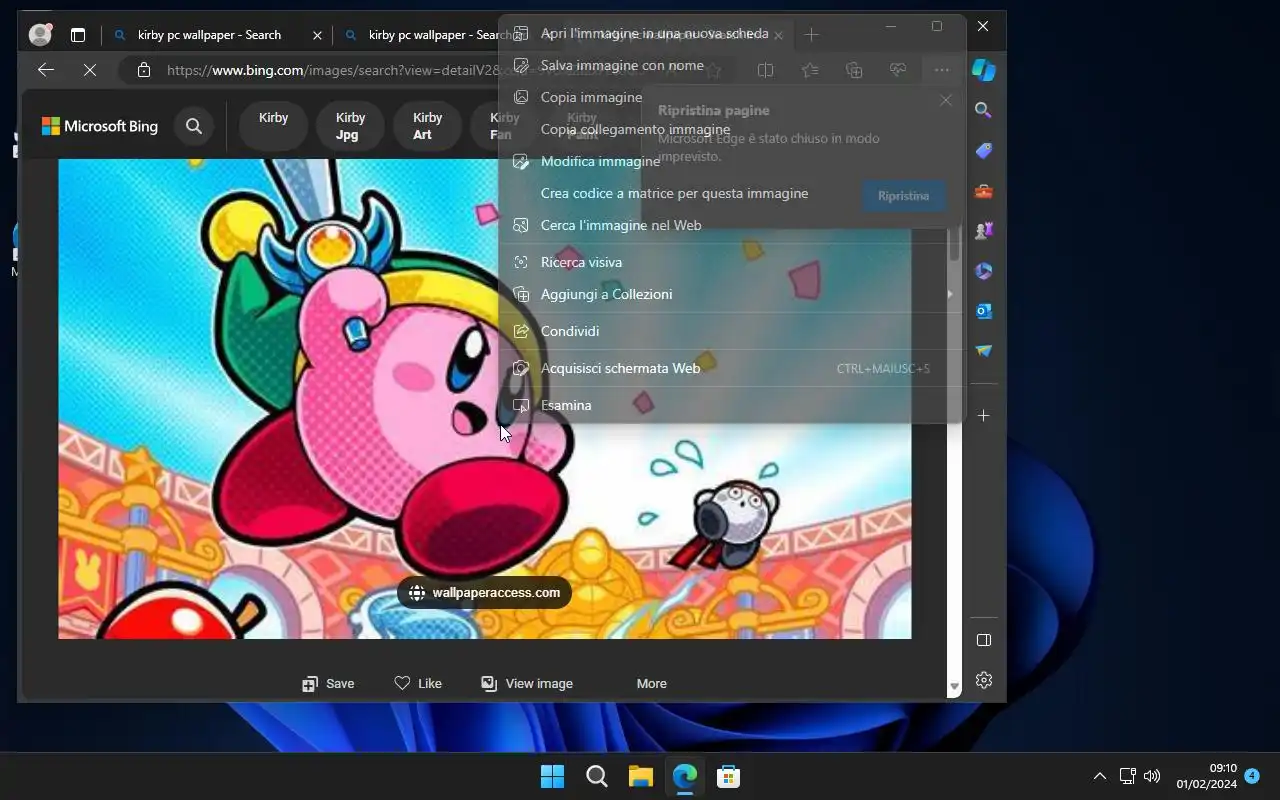1280x800 pixels.
Task: Choose Esamina from the context menu
Action: click(732, 405)
